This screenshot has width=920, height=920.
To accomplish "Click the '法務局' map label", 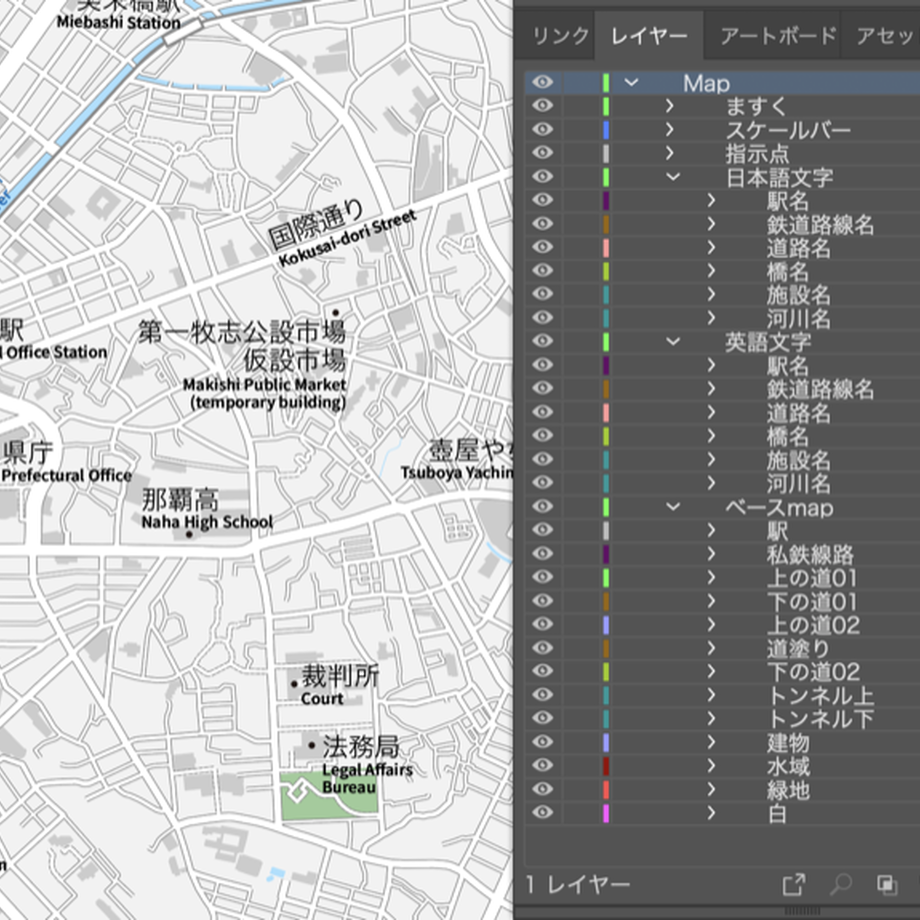I will 361,746.
